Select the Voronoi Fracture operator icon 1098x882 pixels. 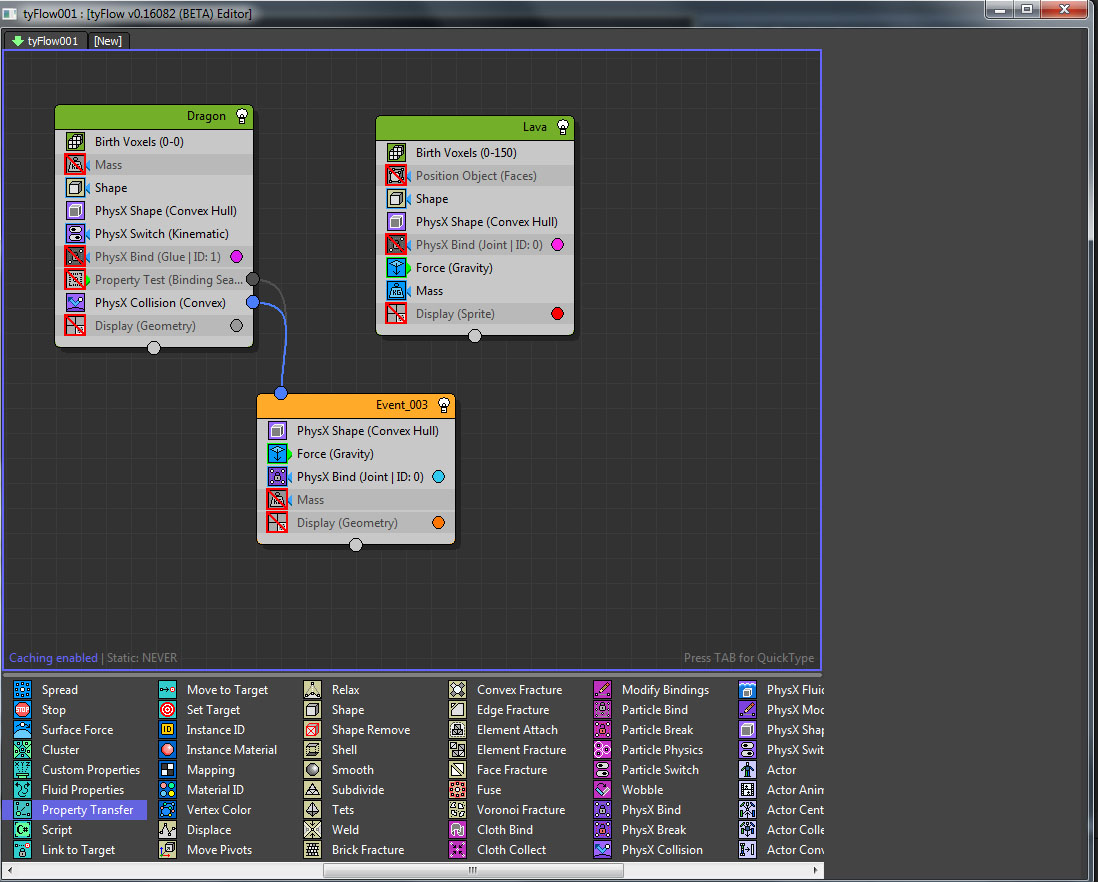tap(457, 809)
